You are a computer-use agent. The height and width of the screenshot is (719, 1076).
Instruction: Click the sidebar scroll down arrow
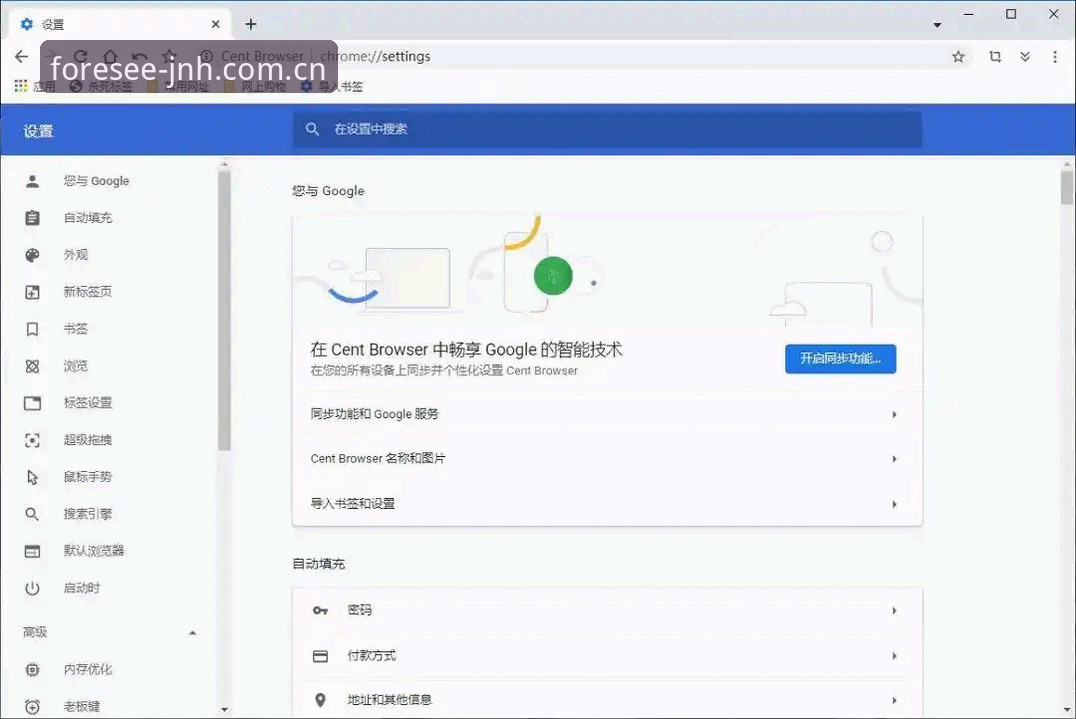pyautogui.click(x=224, y=711)
